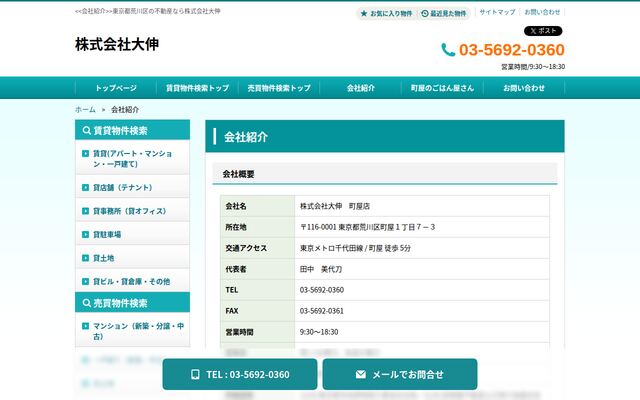Screen dimensions: 640x400
Task: Click arrow icon next to 貸店舗（テナント）
Action: (85, 187)
